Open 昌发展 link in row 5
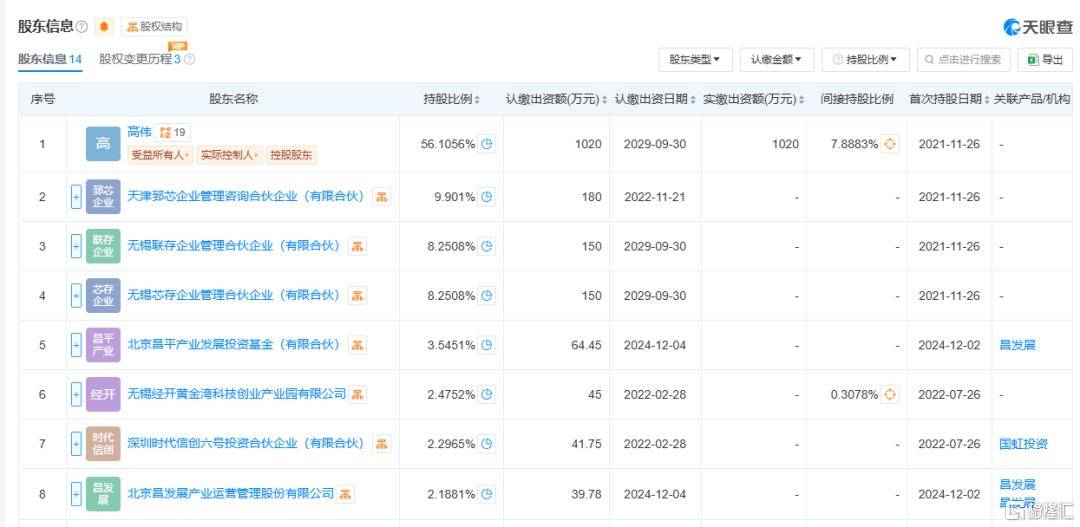The width and height of the screenshot is (1080, 527). [1017, 345]
